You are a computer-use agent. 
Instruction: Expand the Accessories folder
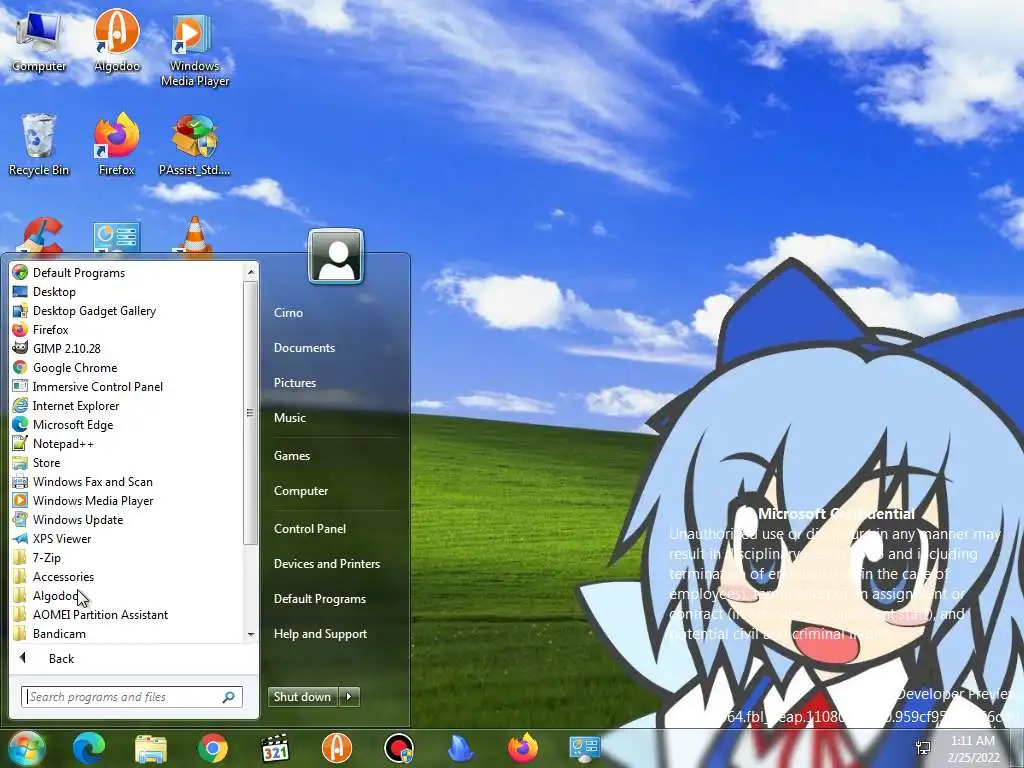click(x=127, y=576)
